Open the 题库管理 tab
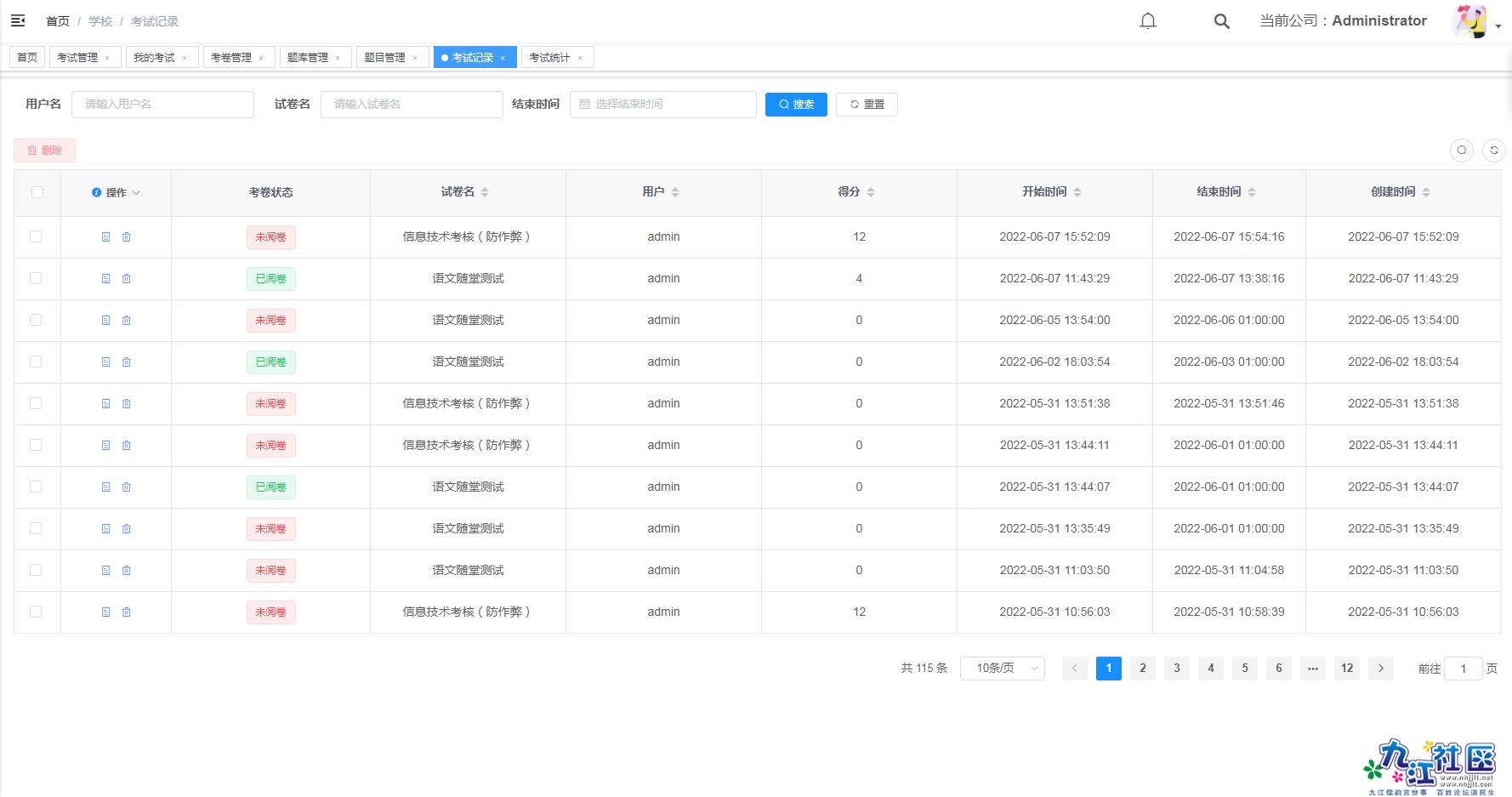1512x797 pixels. (310, 56)
